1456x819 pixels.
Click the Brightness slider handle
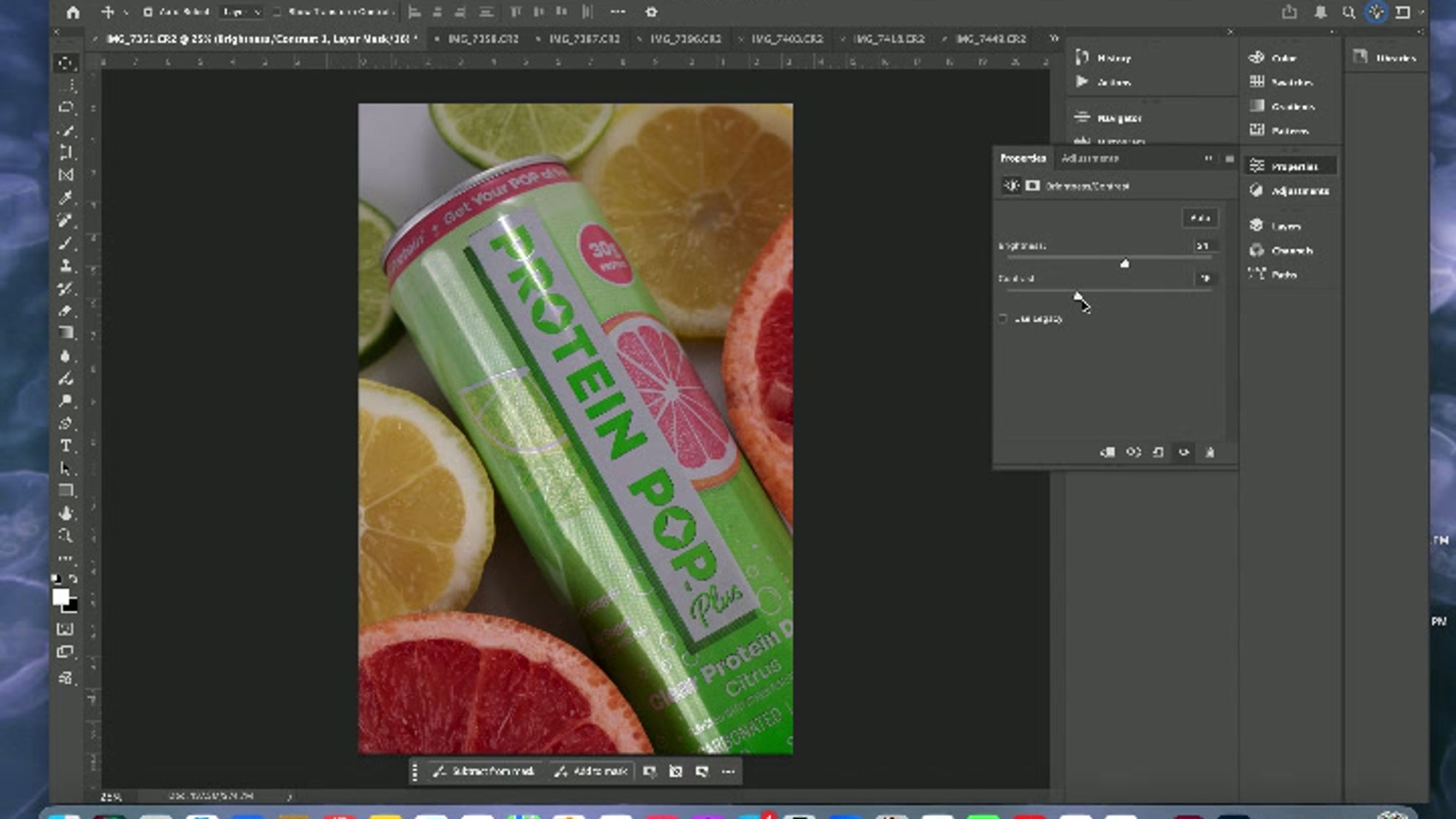(1124, 264)
